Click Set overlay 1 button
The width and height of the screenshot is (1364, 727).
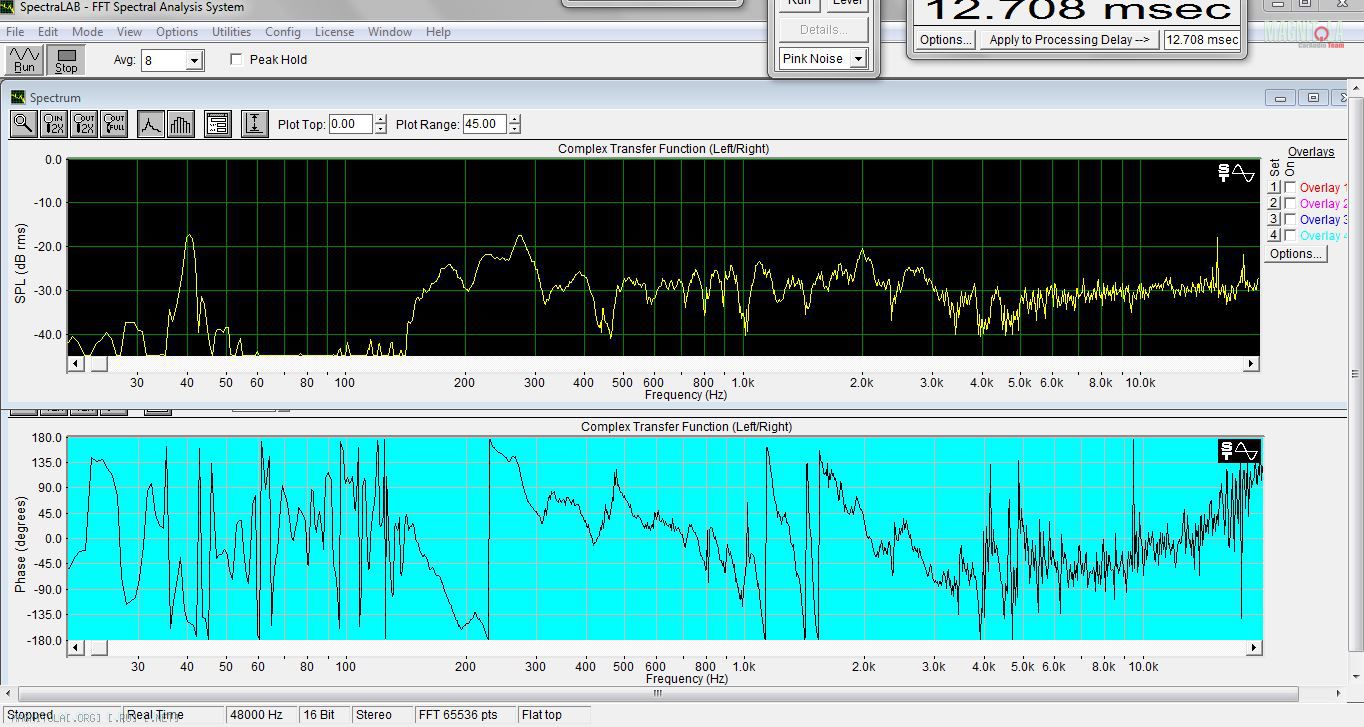1274,187
